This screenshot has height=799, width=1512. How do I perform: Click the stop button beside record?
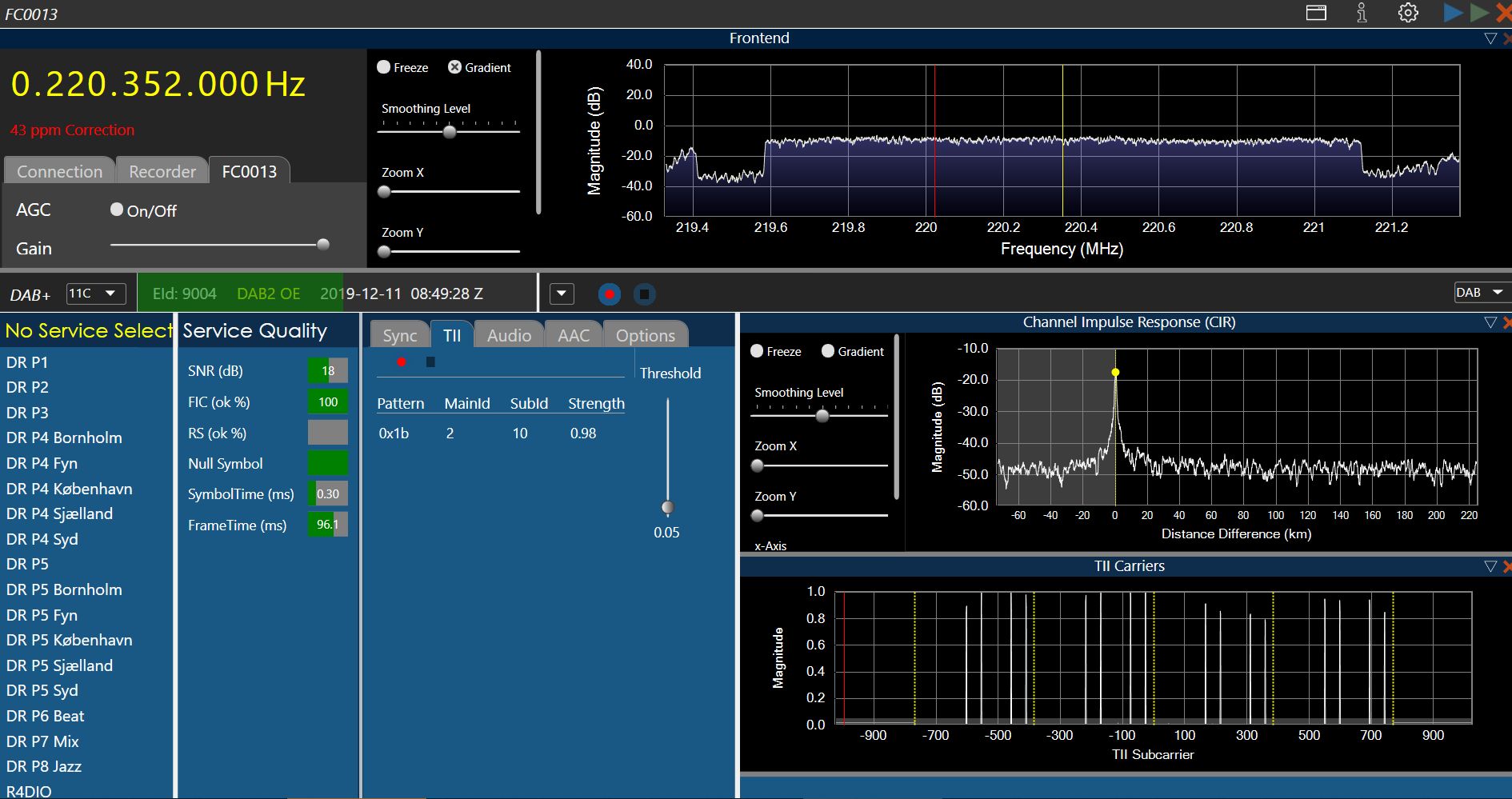point(644,294)
